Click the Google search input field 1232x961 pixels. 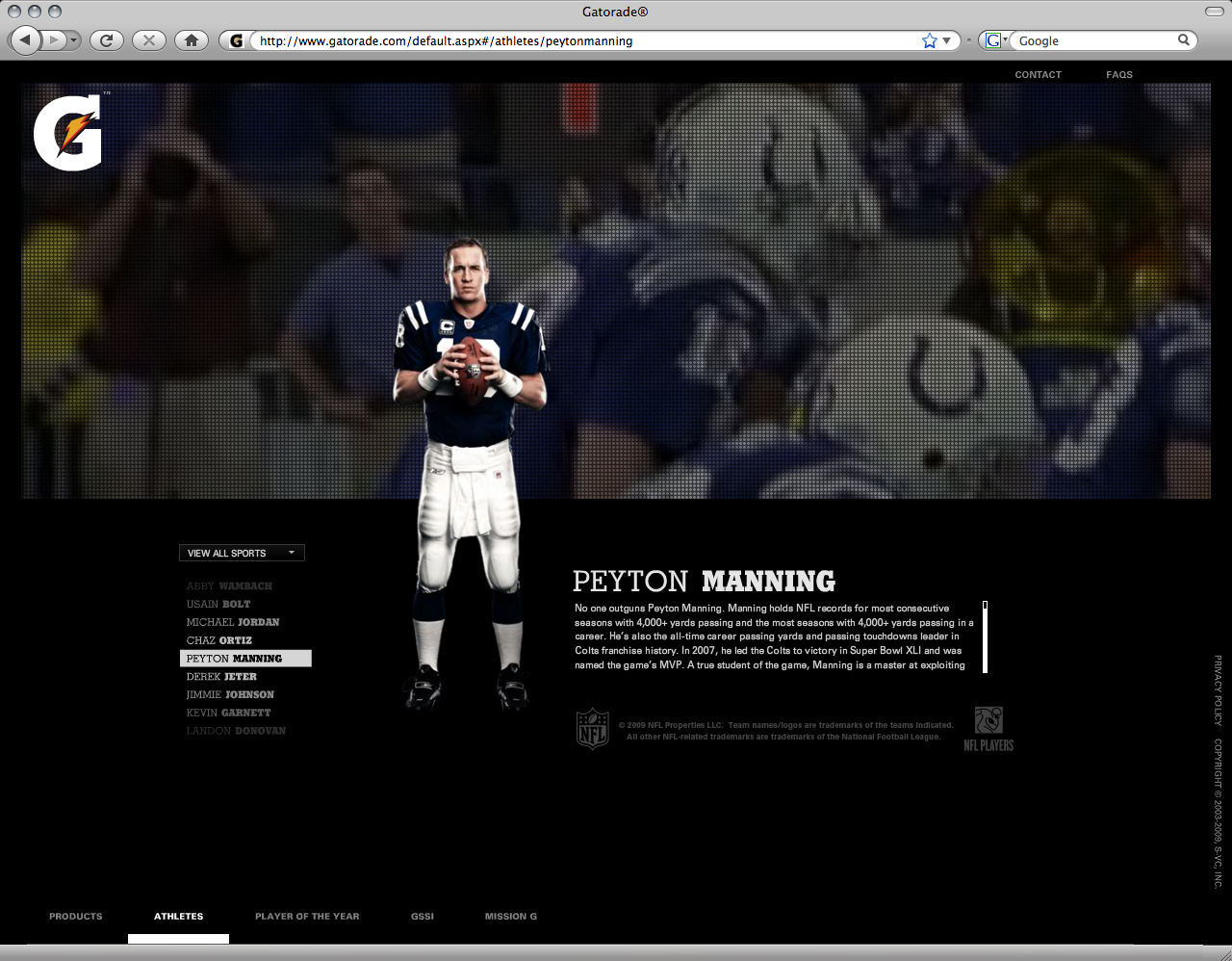[x=1092, y=41]
